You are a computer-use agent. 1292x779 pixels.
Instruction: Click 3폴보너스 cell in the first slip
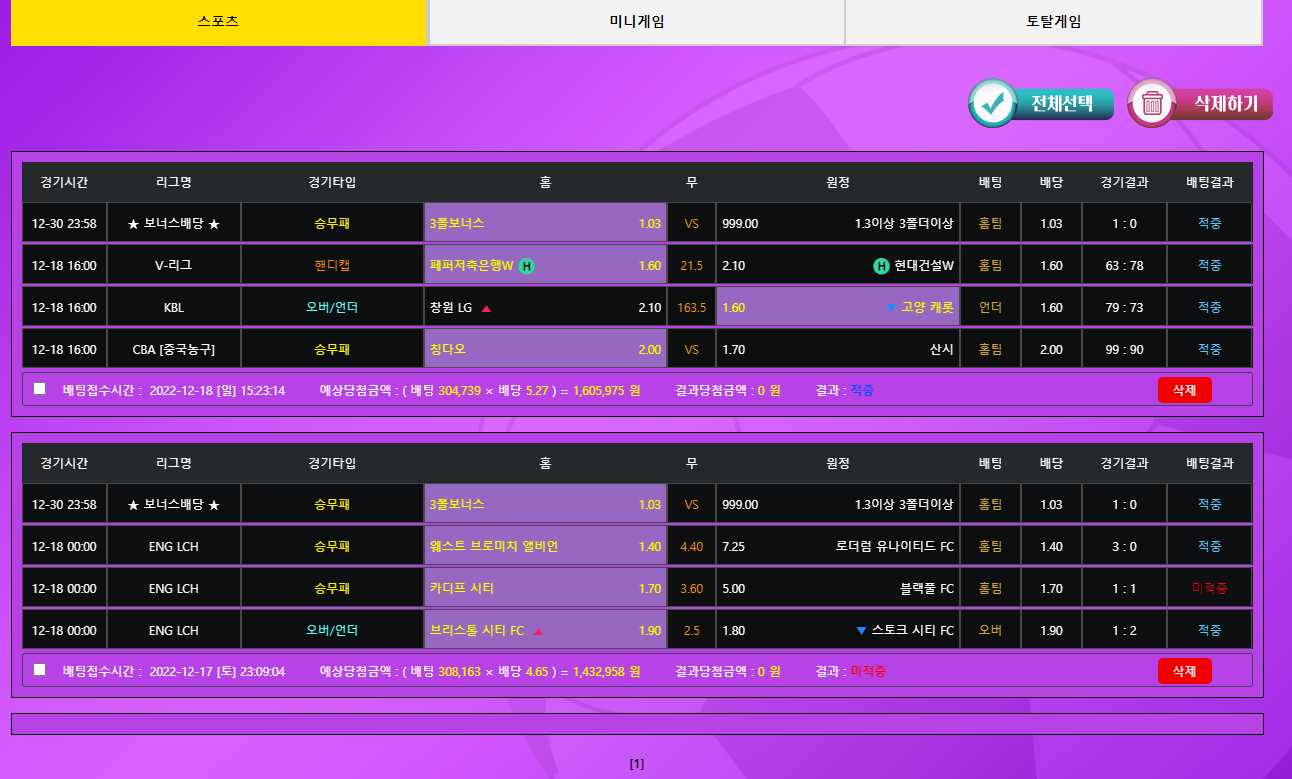click(545, 223)
